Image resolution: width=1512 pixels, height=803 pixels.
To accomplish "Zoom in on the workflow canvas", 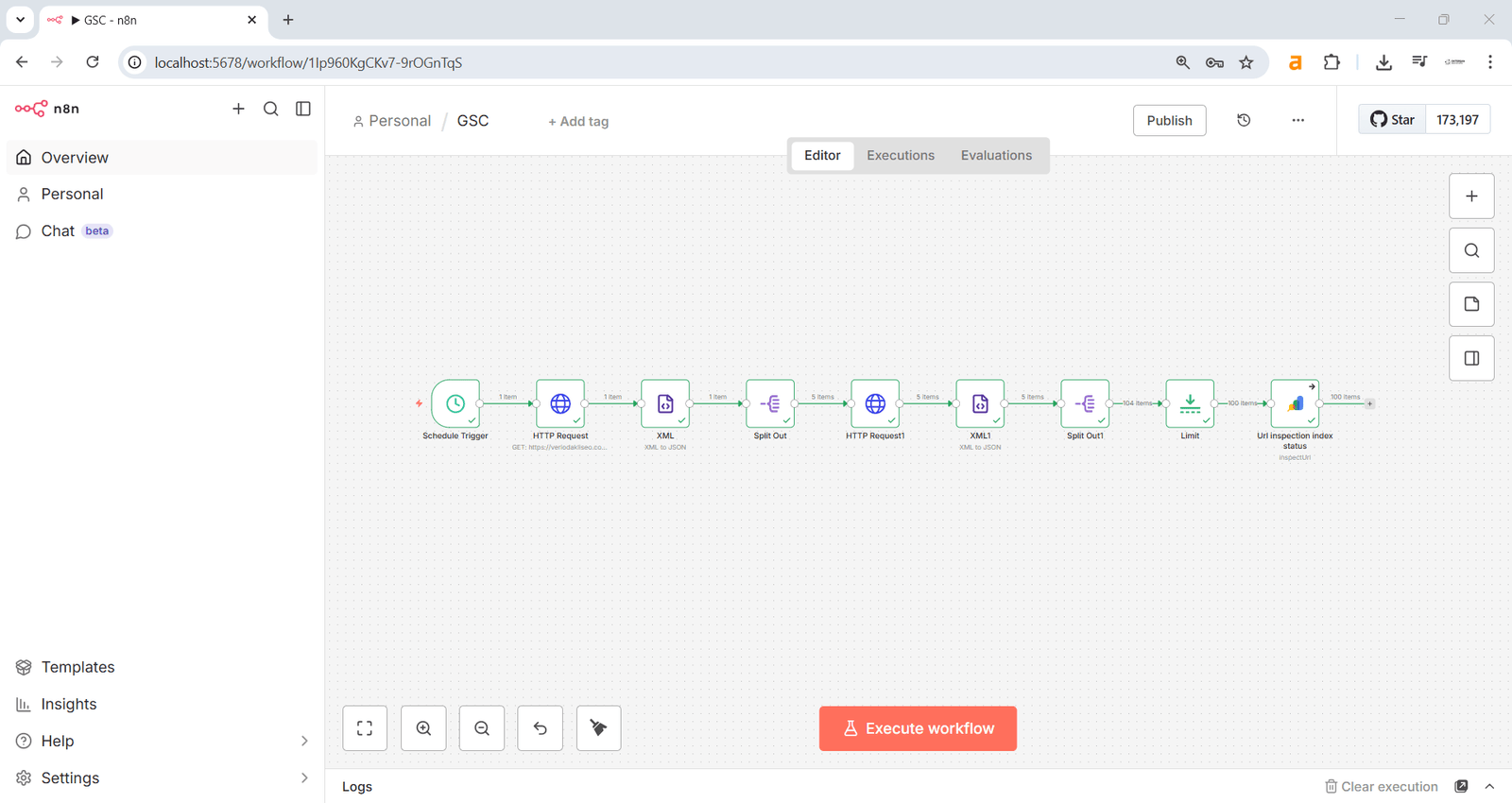I will 423,728.
